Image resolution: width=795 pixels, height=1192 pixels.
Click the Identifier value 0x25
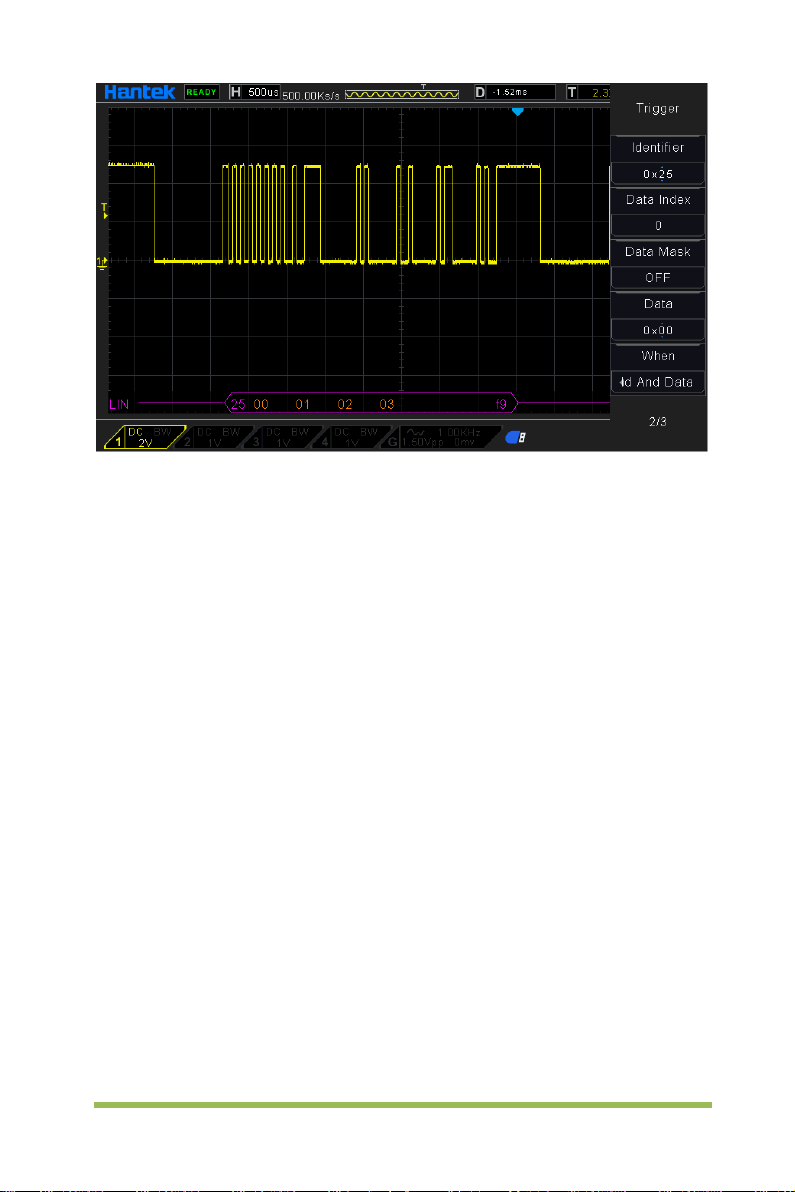pos(658,174)
